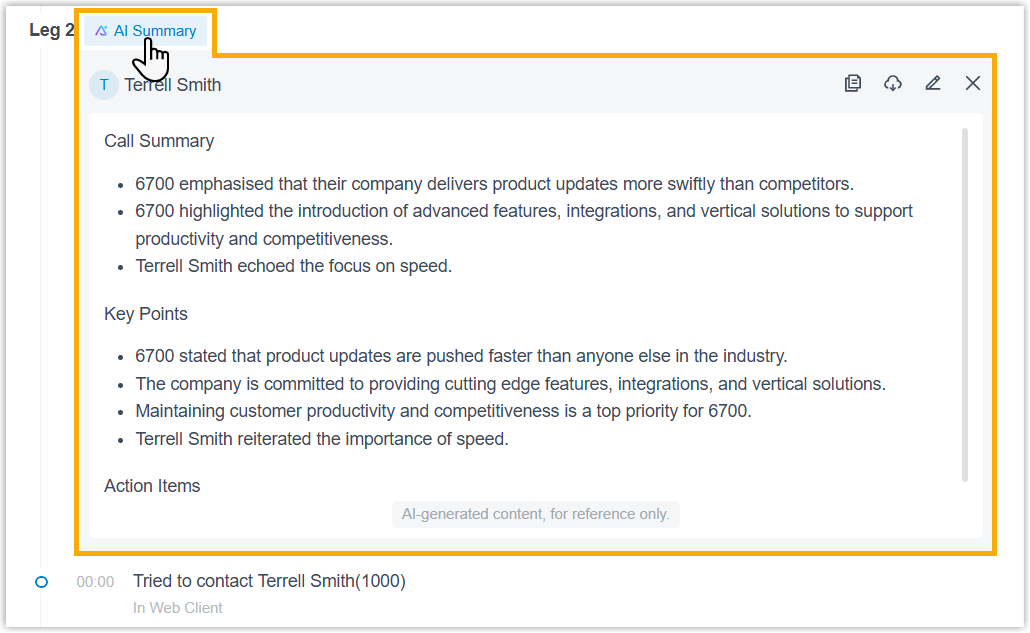Select the Key Points heading
This screenshot has height=633, width=1030.
[146, 314]
